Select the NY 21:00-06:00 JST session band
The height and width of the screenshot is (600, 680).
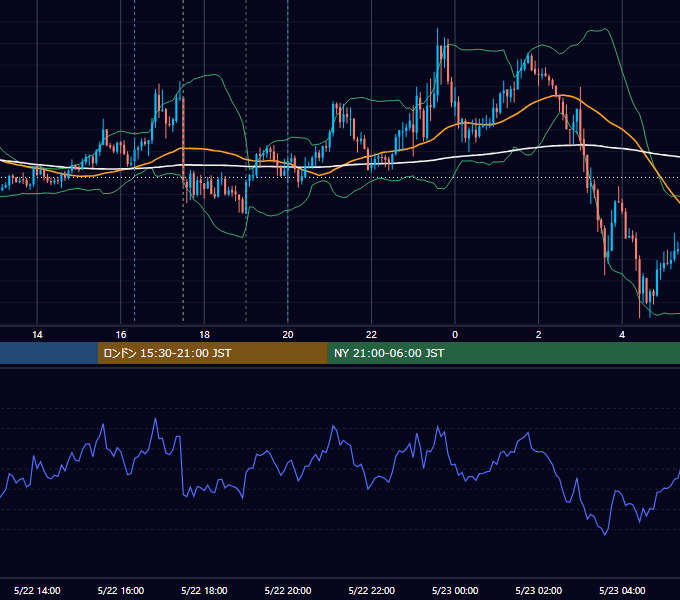[x=503, y=353]
